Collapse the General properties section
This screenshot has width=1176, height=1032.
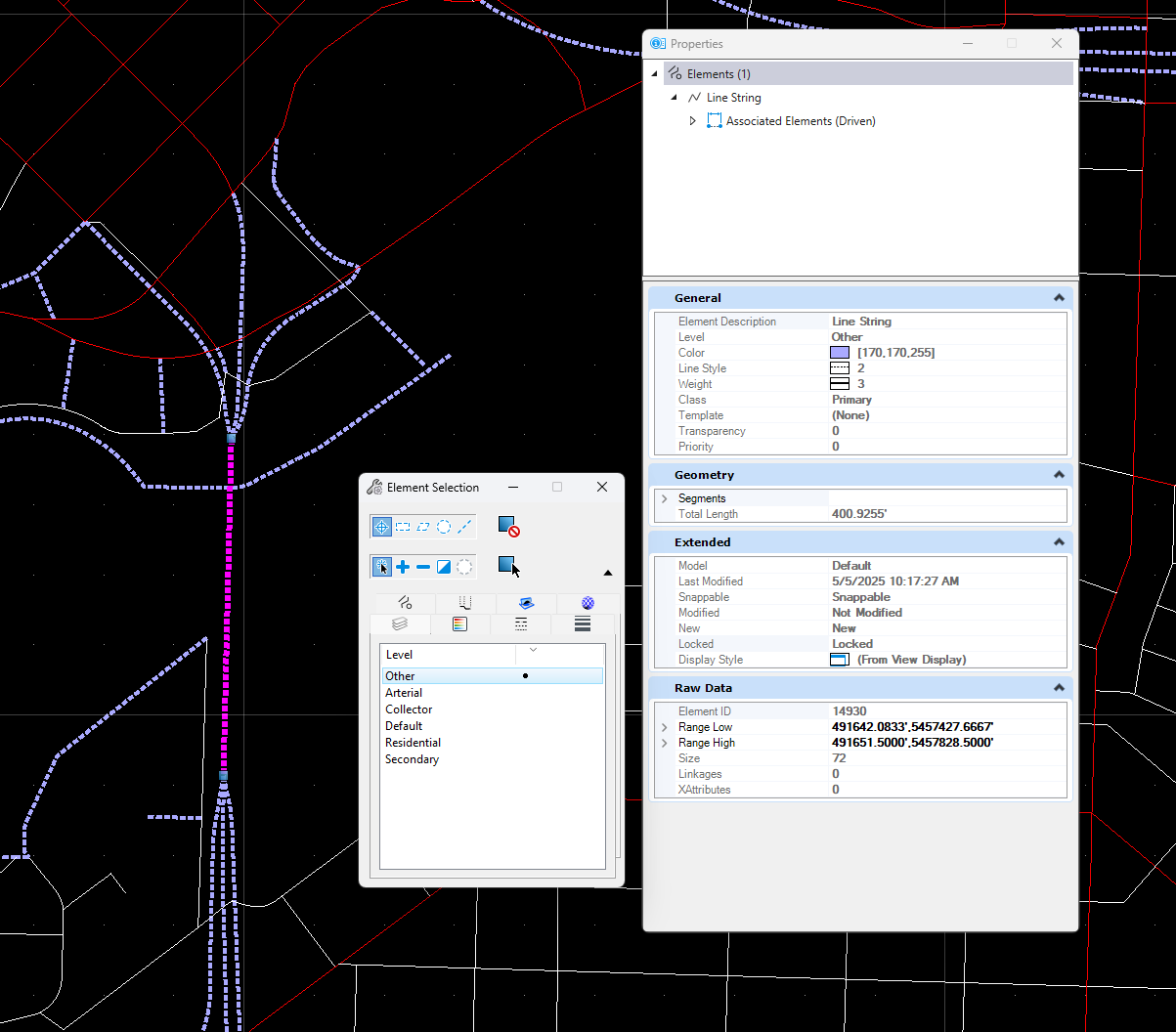pos(1058,298)
